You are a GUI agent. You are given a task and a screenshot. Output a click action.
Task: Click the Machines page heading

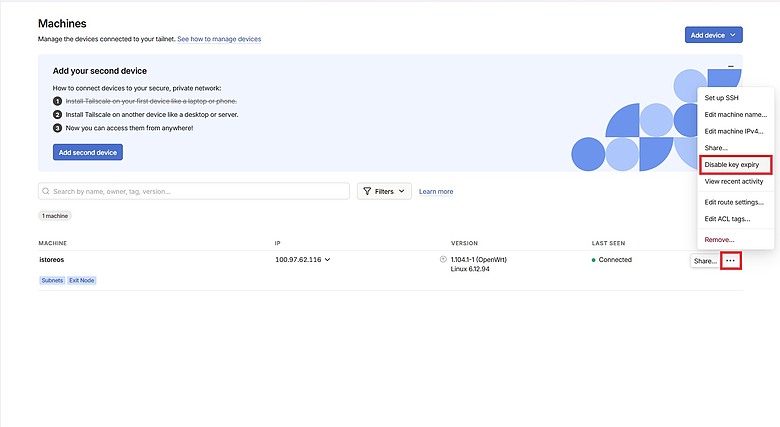[x=62, y=23]
